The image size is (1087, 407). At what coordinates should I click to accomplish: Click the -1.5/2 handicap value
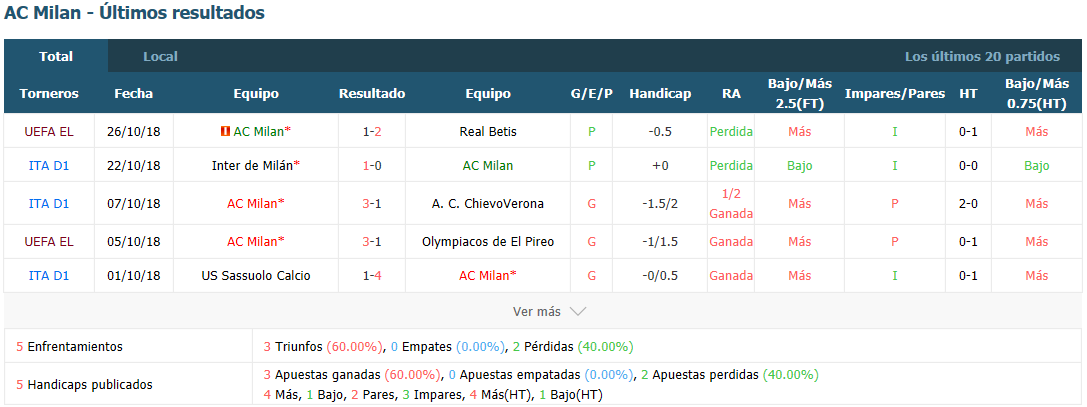tap(660, 204)
